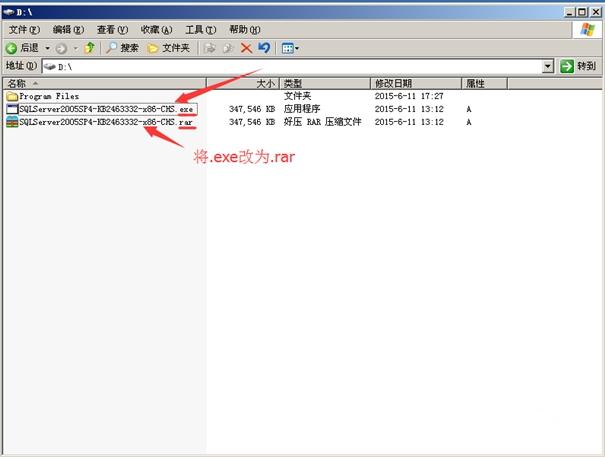Select file name ending in CHS.exe
605x457 pixels.
[108, 109]
